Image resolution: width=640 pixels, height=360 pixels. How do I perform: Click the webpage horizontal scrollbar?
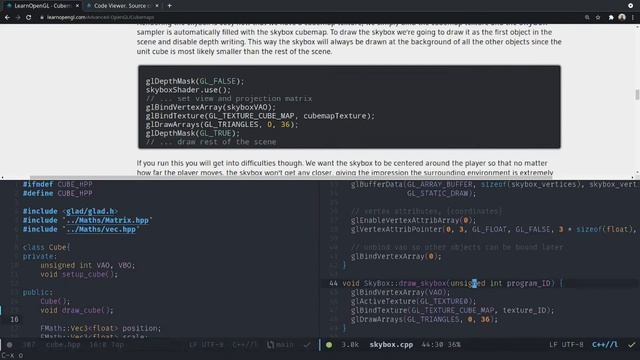coord(291,178)
